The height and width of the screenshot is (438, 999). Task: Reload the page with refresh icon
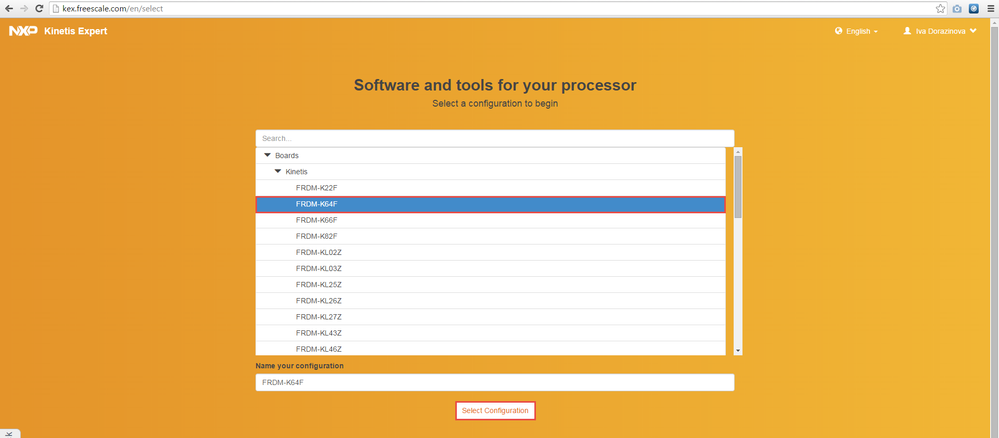(x=40, y=8)
